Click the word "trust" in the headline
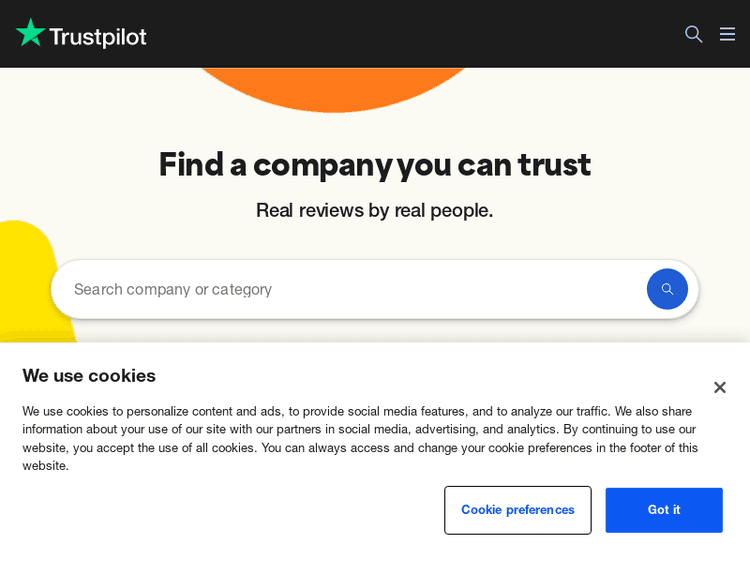 pyautogui.click(x=553, y=164)
